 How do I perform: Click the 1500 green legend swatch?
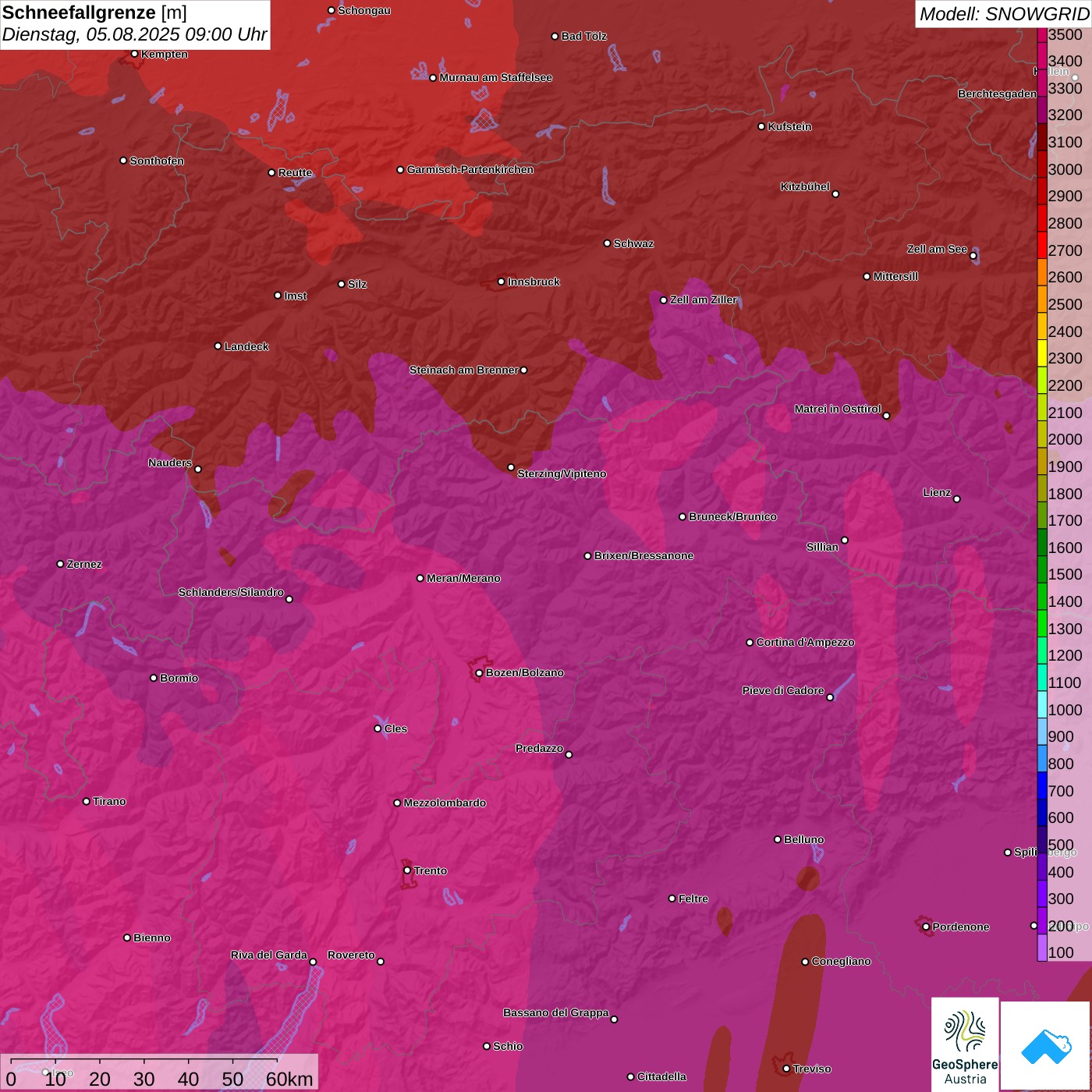point(1042,569)
